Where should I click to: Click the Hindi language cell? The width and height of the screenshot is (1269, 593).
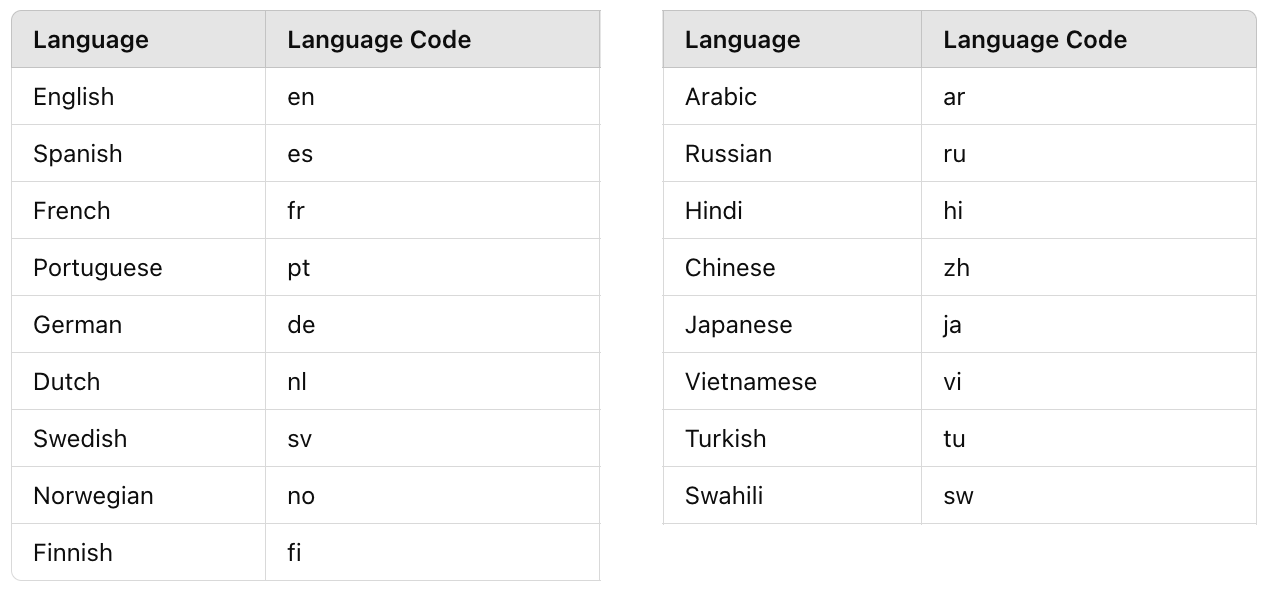pos(714,211)
